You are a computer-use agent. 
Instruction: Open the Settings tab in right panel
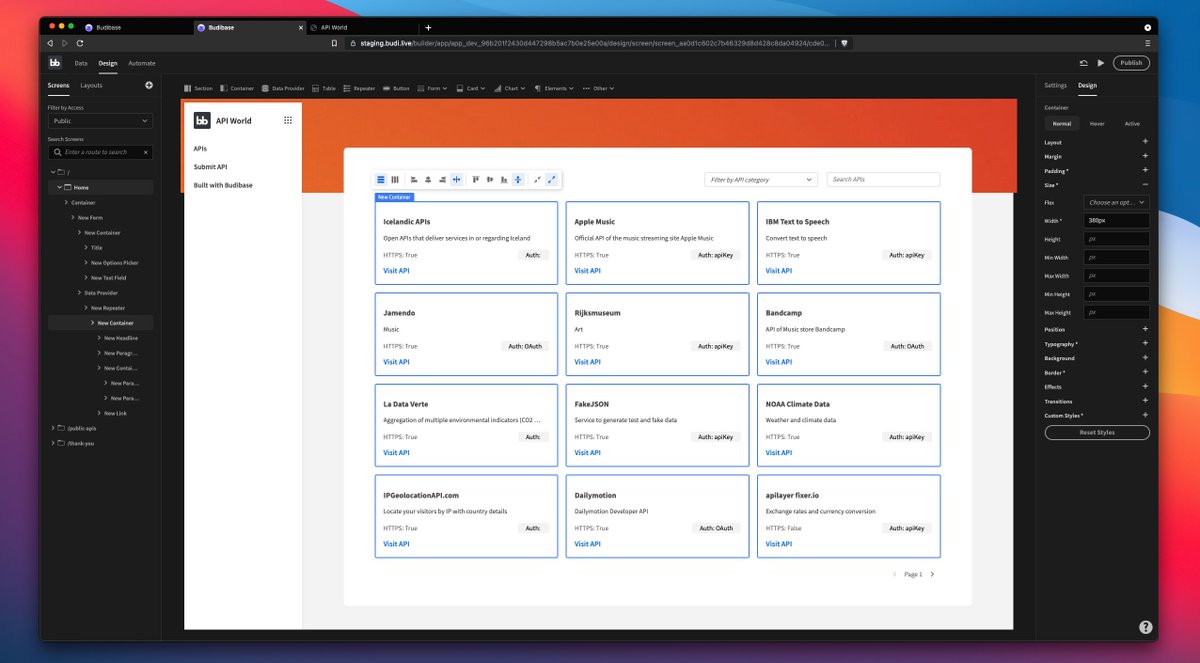tap(1056, 85)
